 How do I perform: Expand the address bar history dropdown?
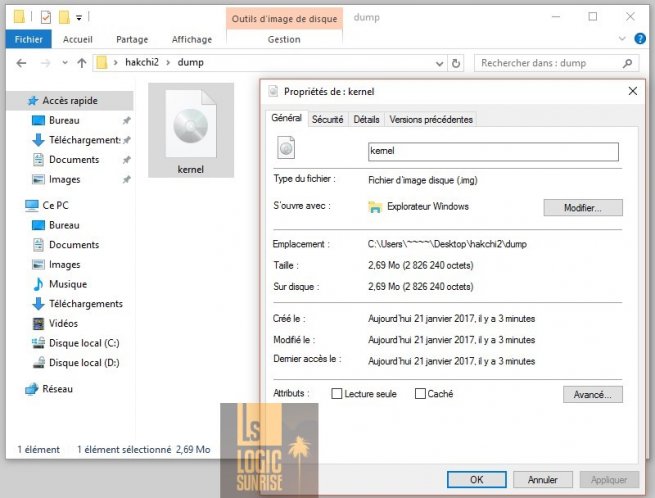tap(440, 63)
